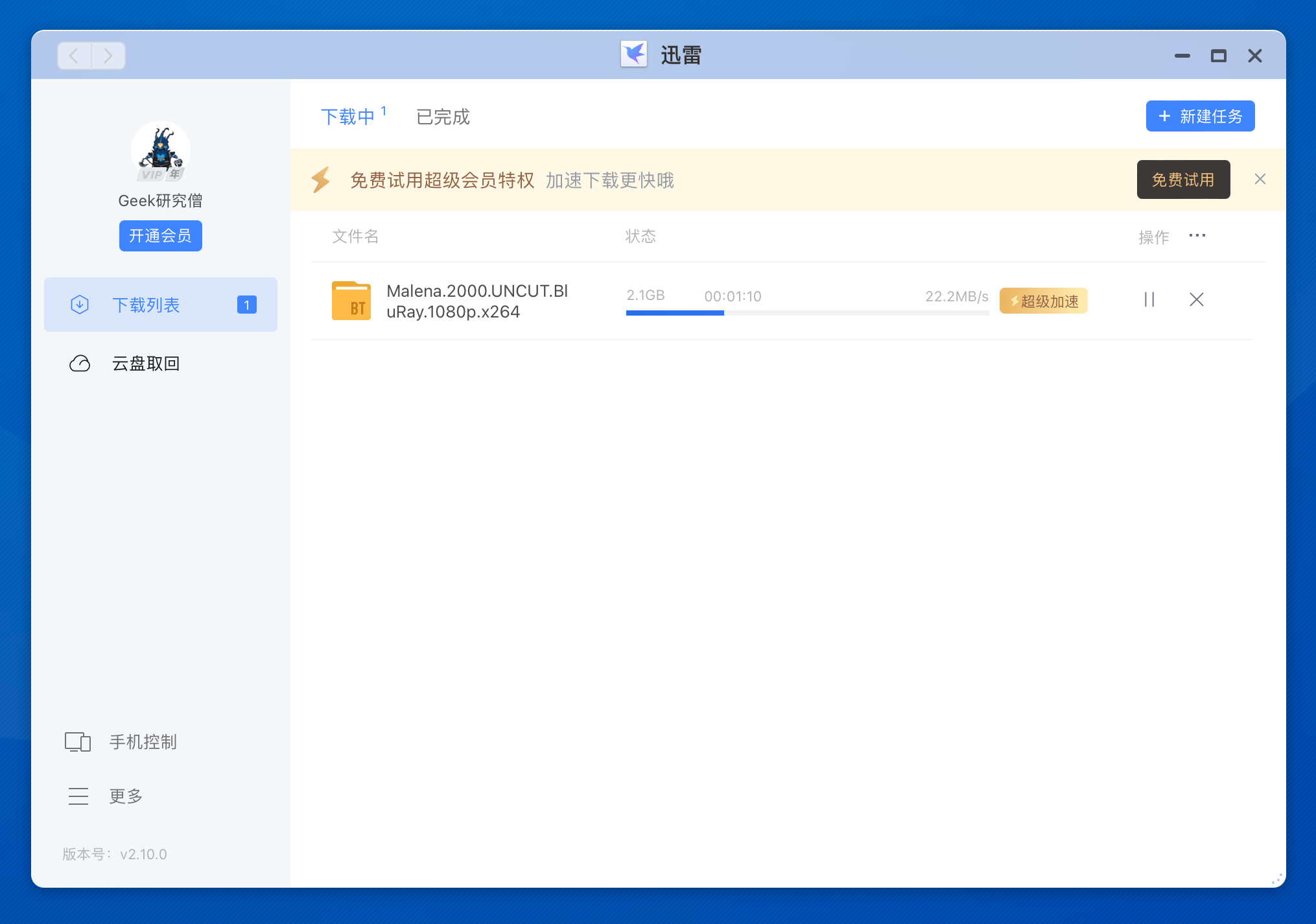Open 手机控制 phone control panel
The height and width of the screenshot is (924, 1316).
pos(78,742)
